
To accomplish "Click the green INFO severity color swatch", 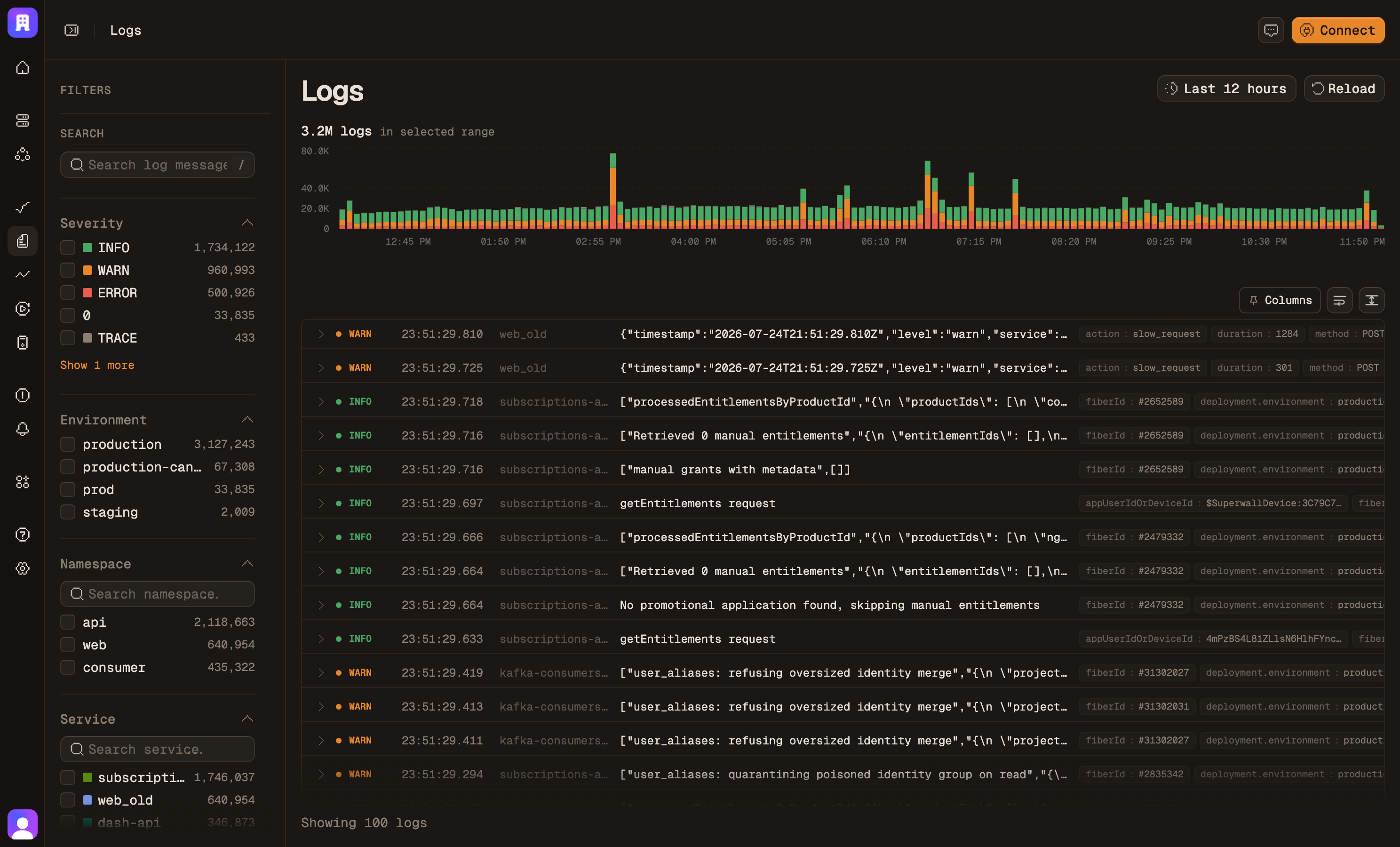I will 87,248.
